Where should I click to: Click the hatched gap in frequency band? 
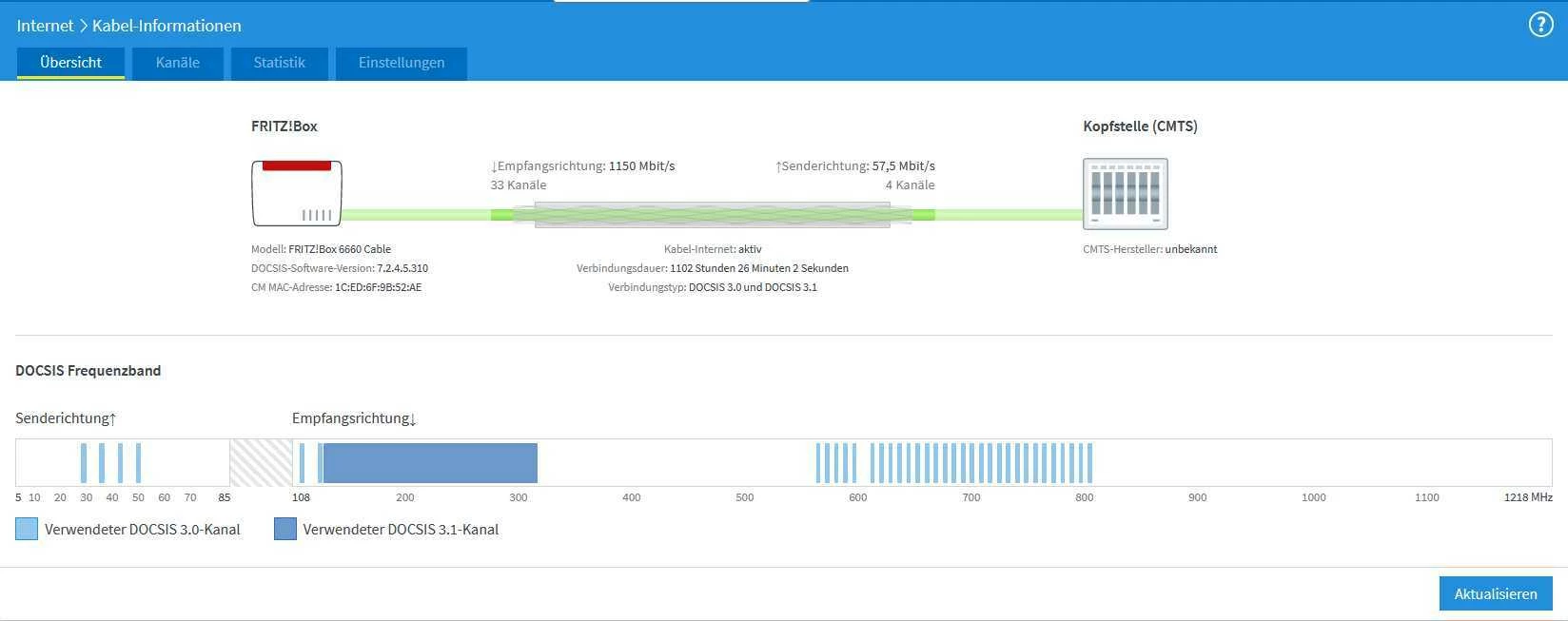tap(261, 463)
